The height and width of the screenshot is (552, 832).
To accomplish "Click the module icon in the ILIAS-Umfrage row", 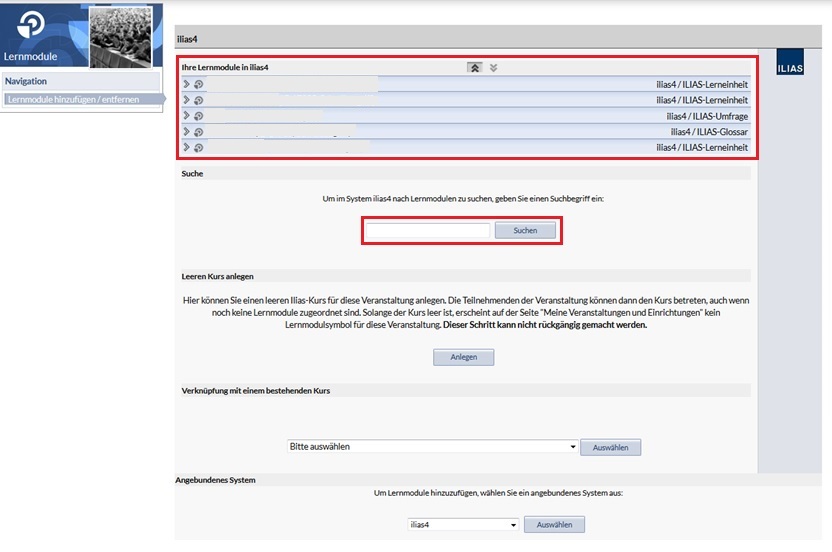I will point(198,116).
